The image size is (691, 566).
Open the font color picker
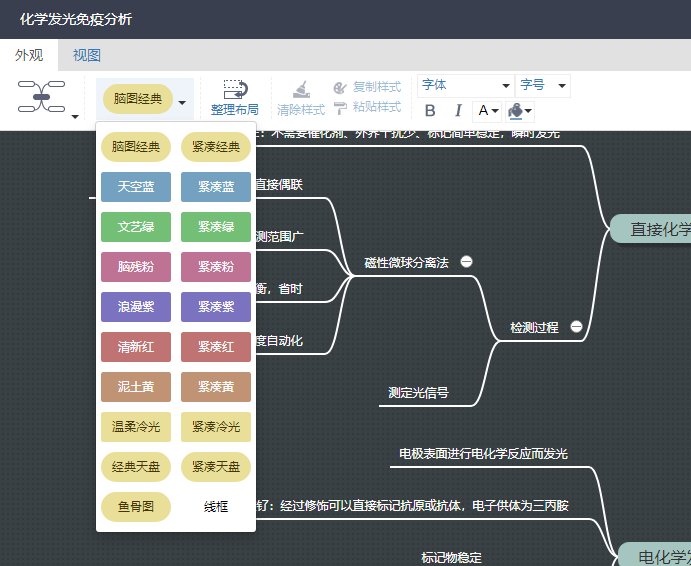tap(487, 111)
